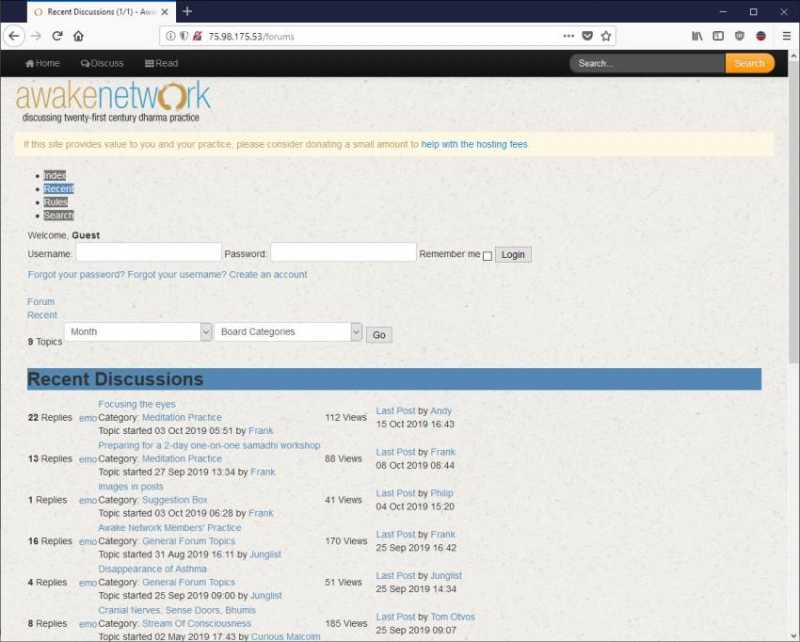Save page to Pocket icon

coord(587,36)
